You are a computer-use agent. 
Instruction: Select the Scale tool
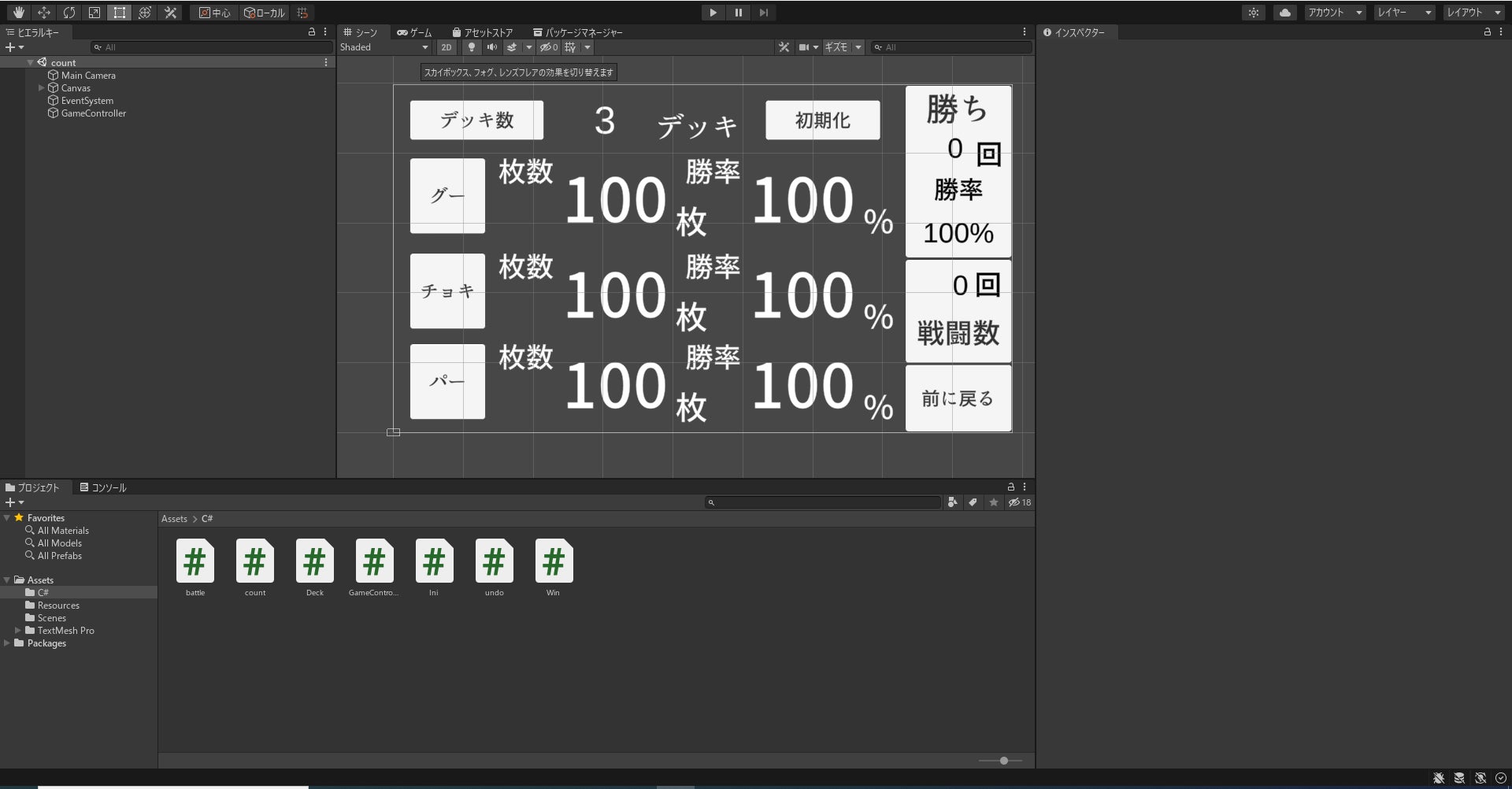[94, 13]
